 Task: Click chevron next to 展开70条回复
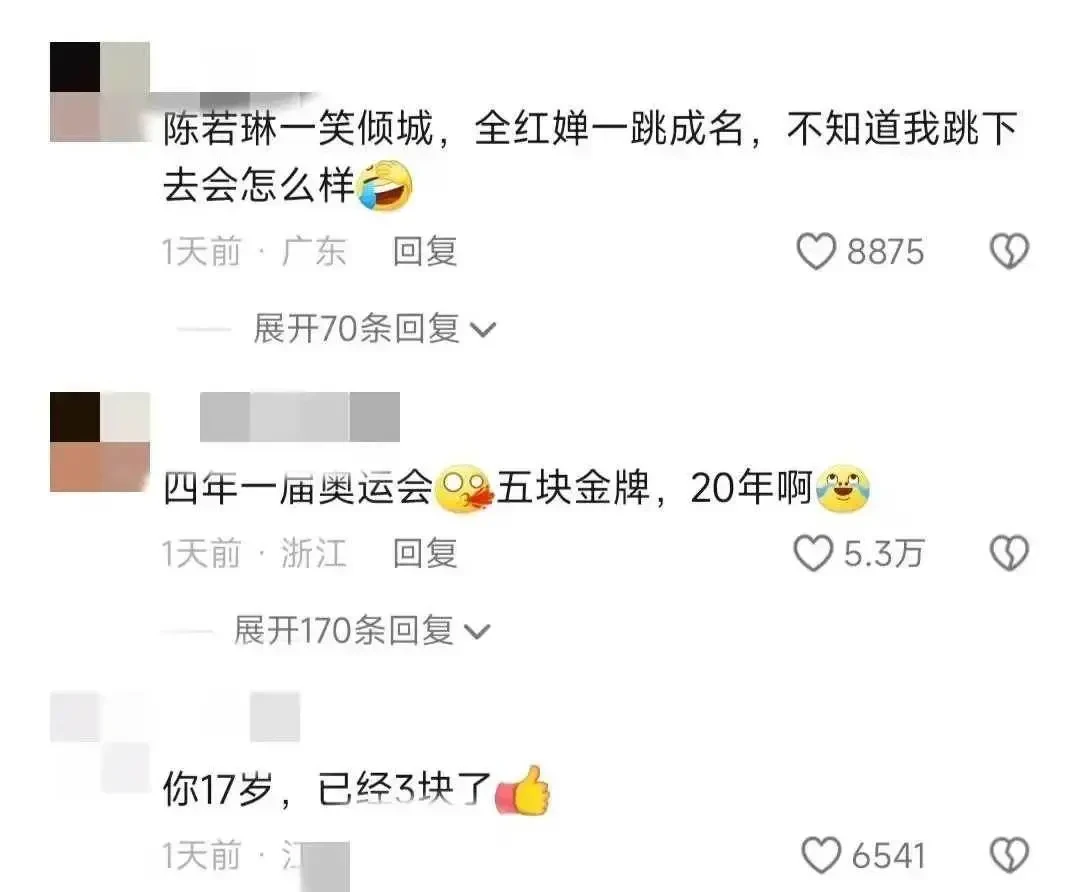(x=482, y=331)
